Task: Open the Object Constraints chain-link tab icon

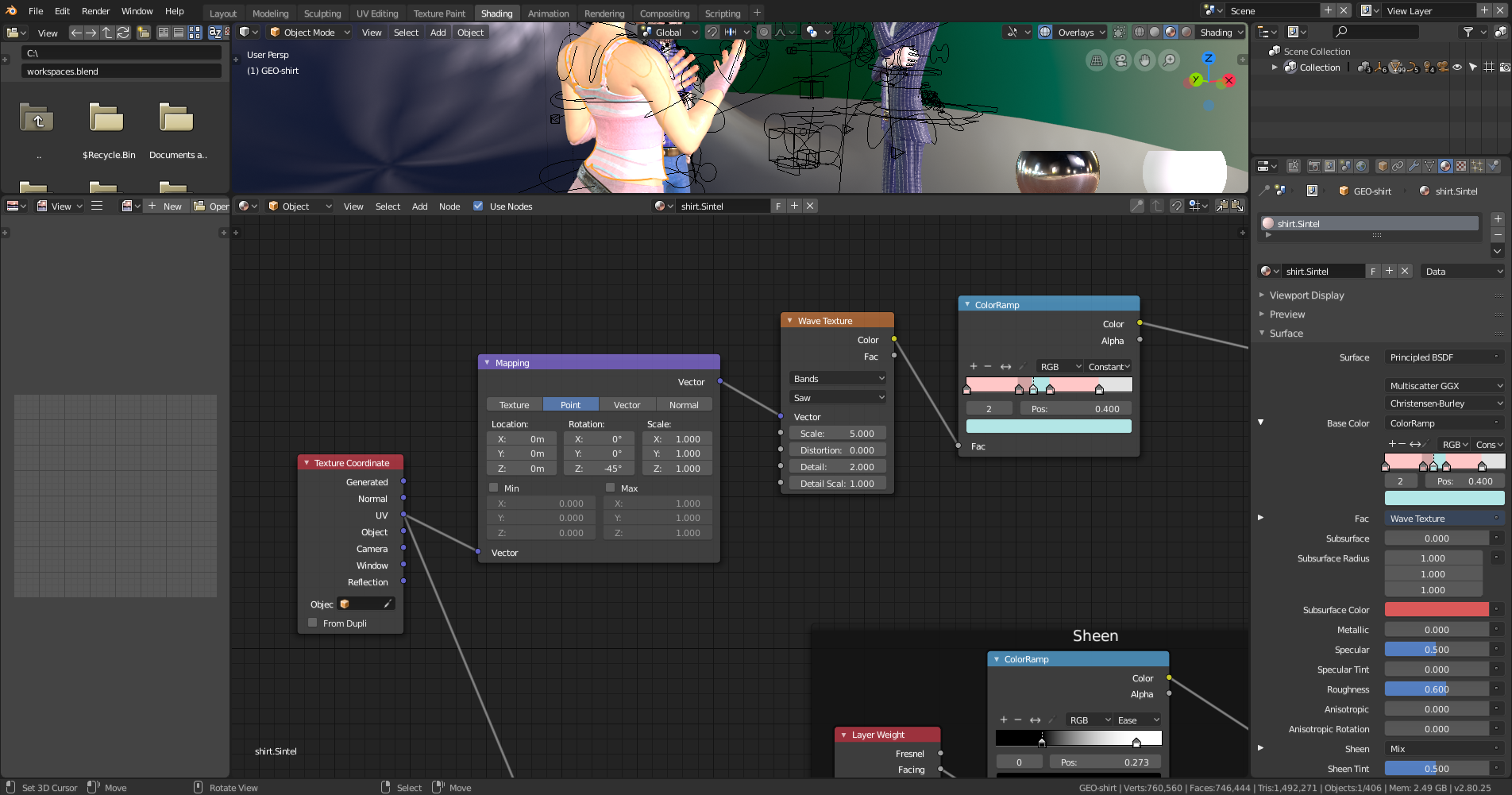Action: [x=1398, y=166]
